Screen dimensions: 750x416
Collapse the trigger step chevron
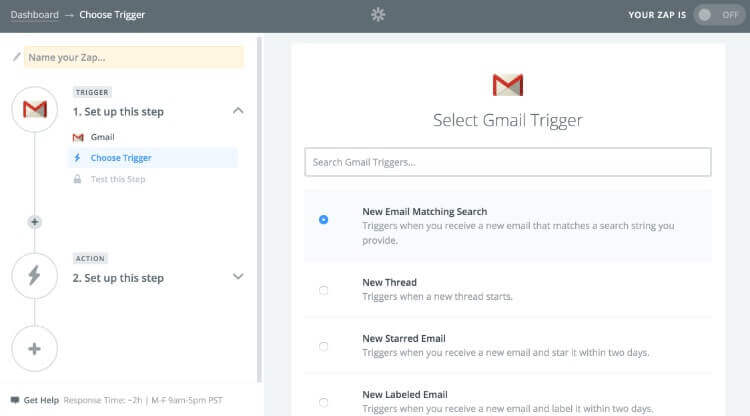click(x=238, y=111)
